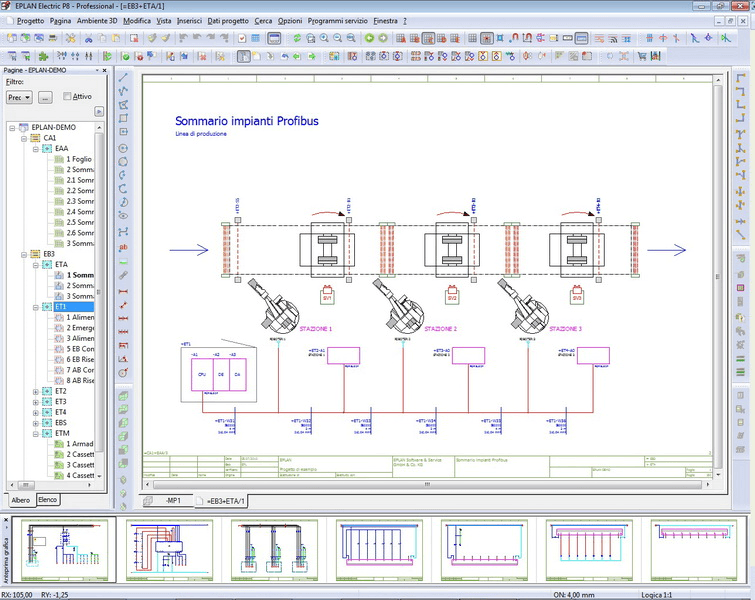The height and width of the screenshot is (600, 755).
Task: Click the Print icon in toolbar
Action: [53, 38]
